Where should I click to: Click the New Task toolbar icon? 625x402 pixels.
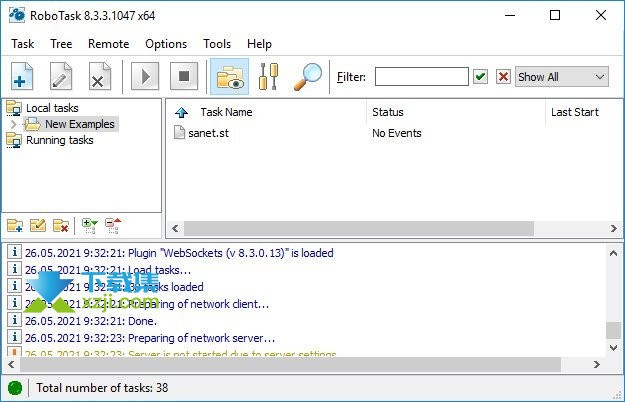coord(22,76)
